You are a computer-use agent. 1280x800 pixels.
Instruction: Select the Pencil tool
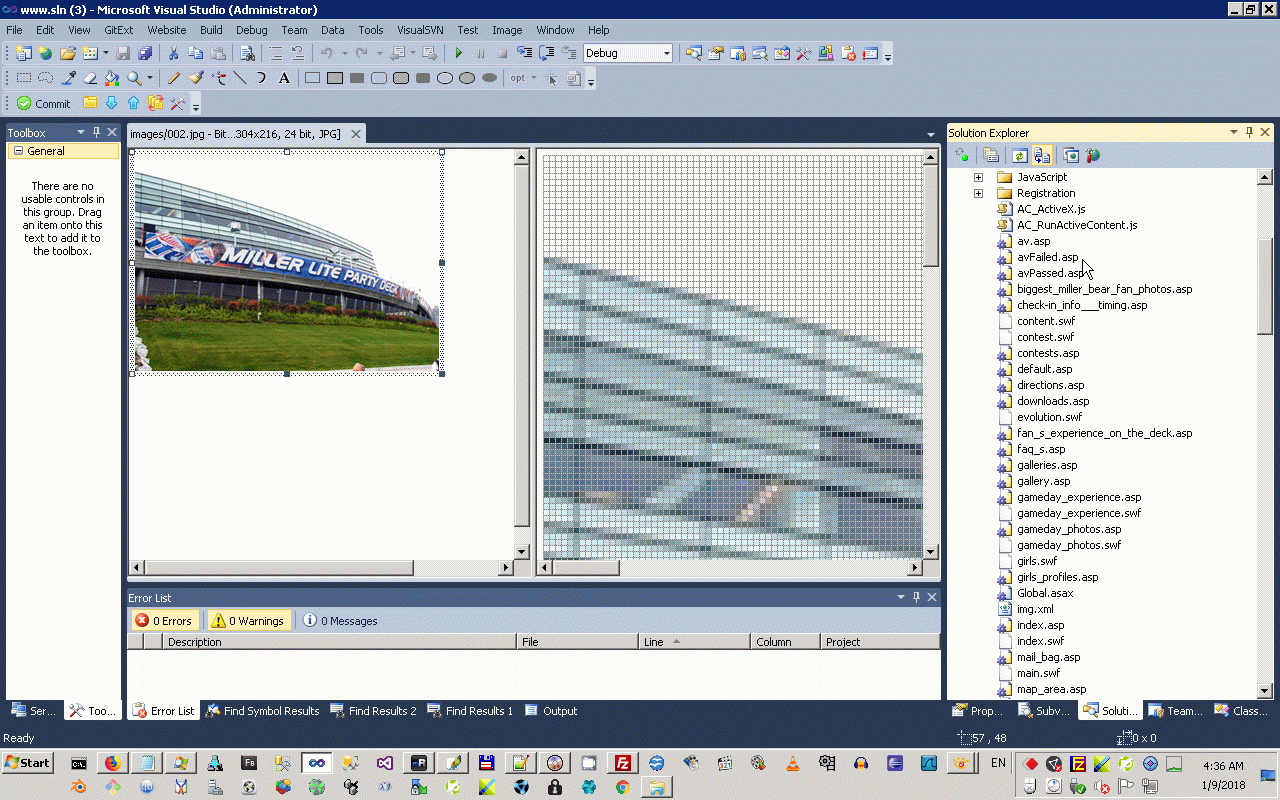174,78
